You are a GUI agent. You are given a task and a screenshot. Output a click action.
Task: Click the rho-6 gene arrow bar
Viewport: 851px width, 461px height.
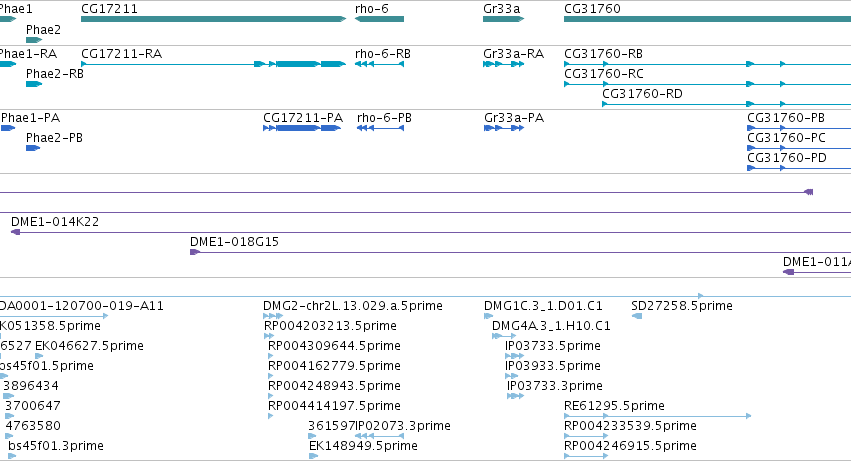(x=379, y=19)
